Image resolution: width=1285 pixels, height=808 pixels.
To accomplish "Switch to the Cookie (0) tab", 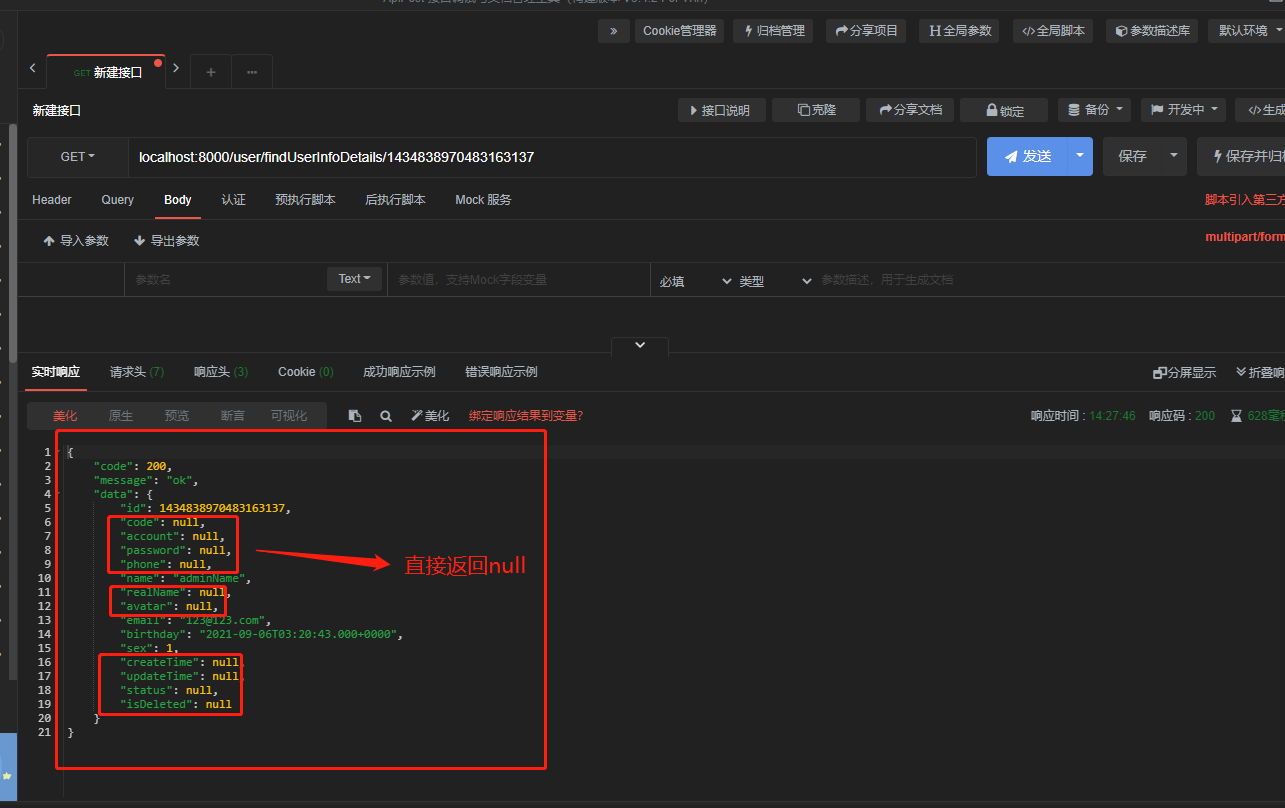I will [305, 372].
